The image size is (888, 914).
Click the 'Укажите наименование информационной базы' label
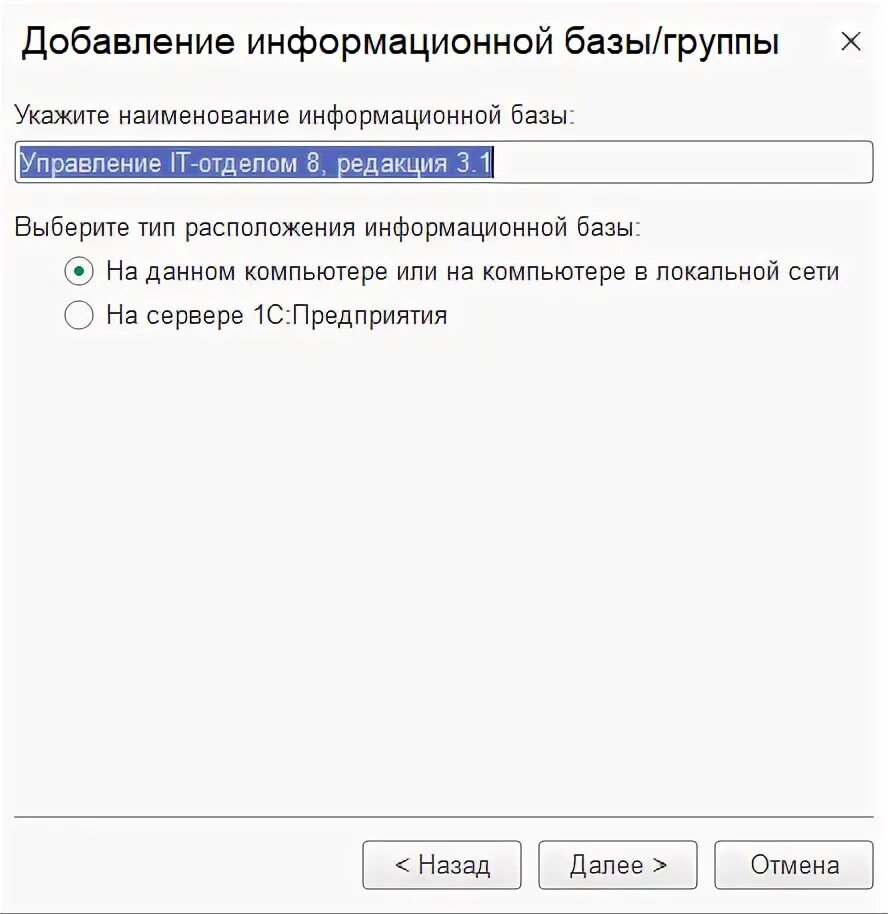[294, 115]
